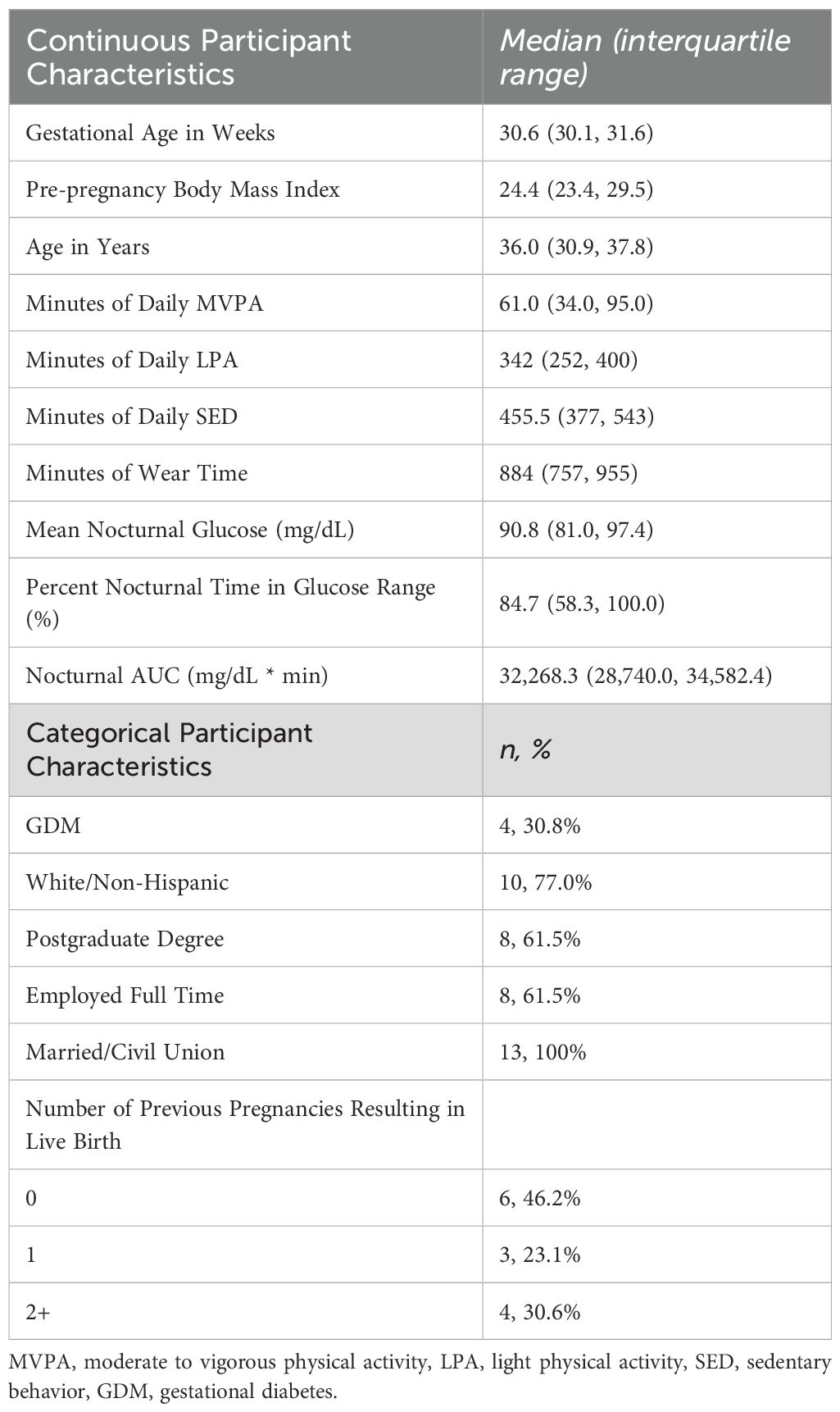
Task: Click the "Married/Civil Union" row label
Action: coord(125,1052)
